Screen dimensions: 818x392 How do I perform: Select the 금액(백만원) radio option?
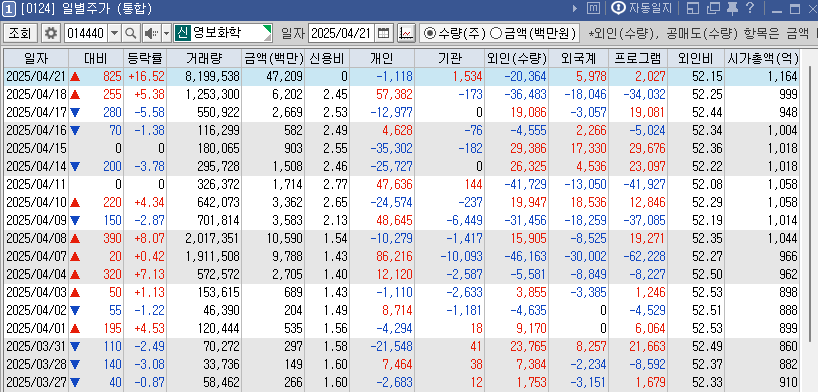[x=533, y=33]
